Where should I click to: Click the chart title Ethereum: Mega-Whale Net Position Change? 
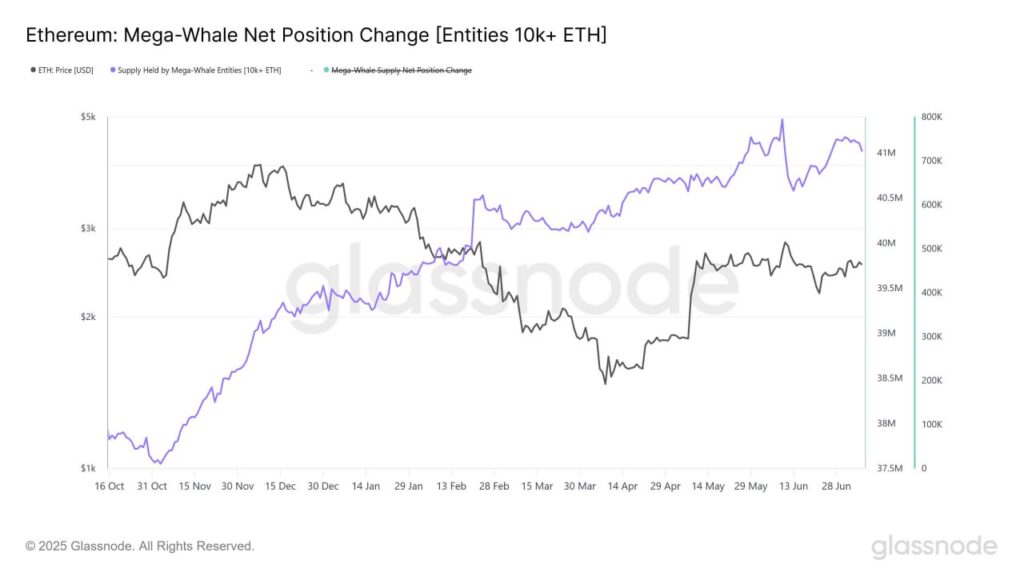(x=316, y=35)
